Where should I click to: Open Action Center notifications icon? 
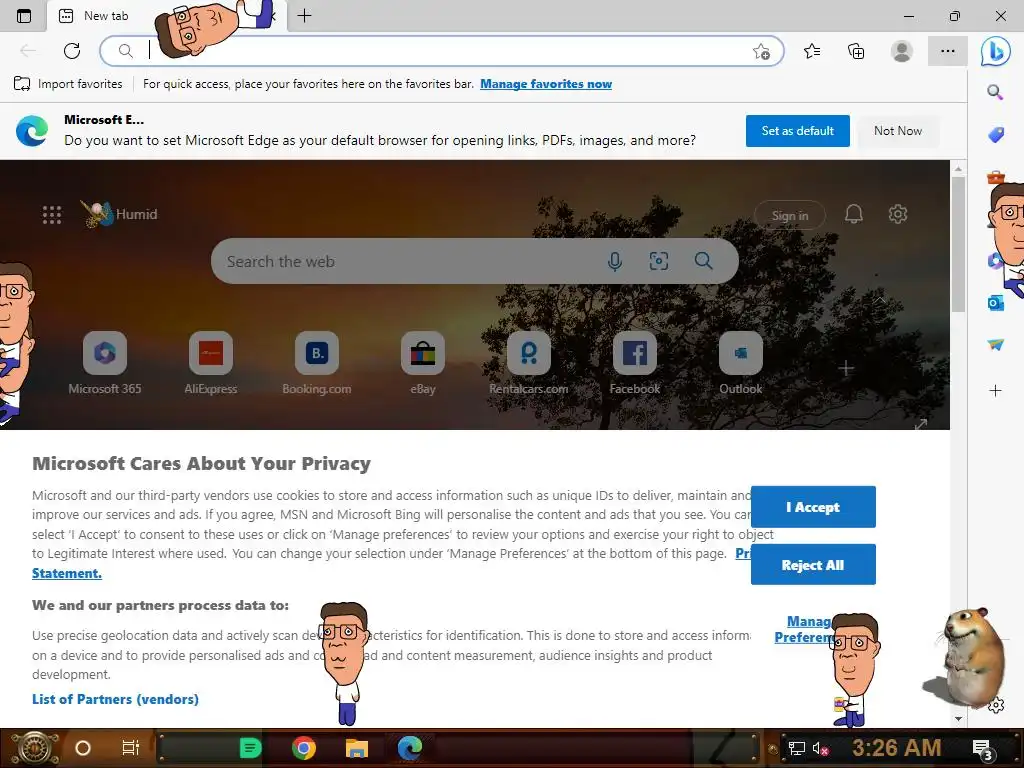coord(983,750)
